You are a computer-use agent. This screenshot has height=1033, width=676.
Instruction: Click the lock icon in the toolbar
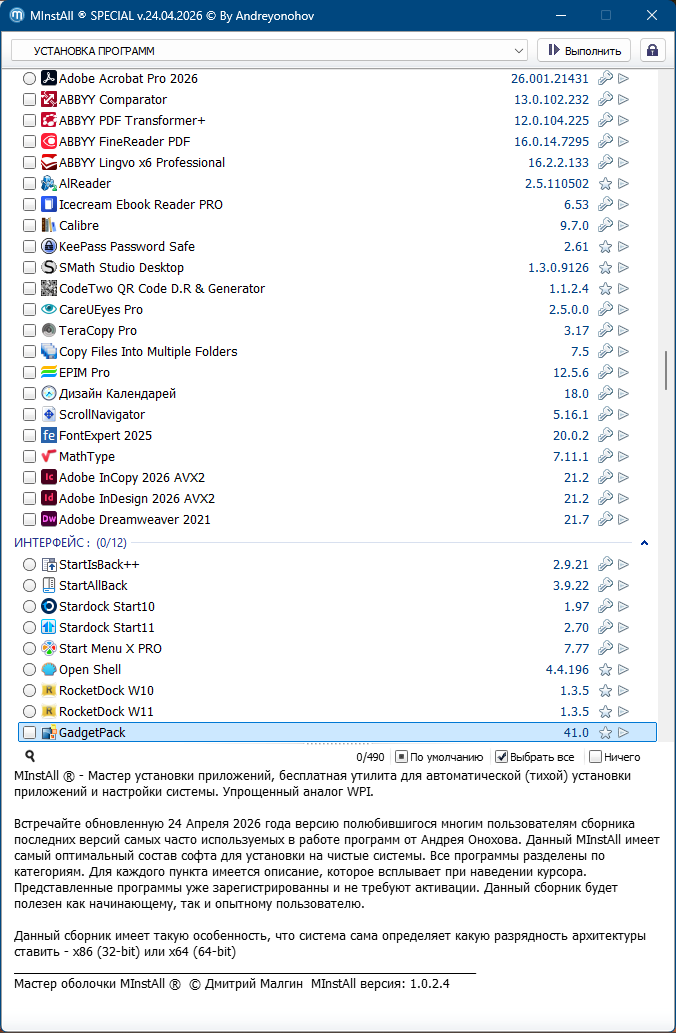coord(652,50)
